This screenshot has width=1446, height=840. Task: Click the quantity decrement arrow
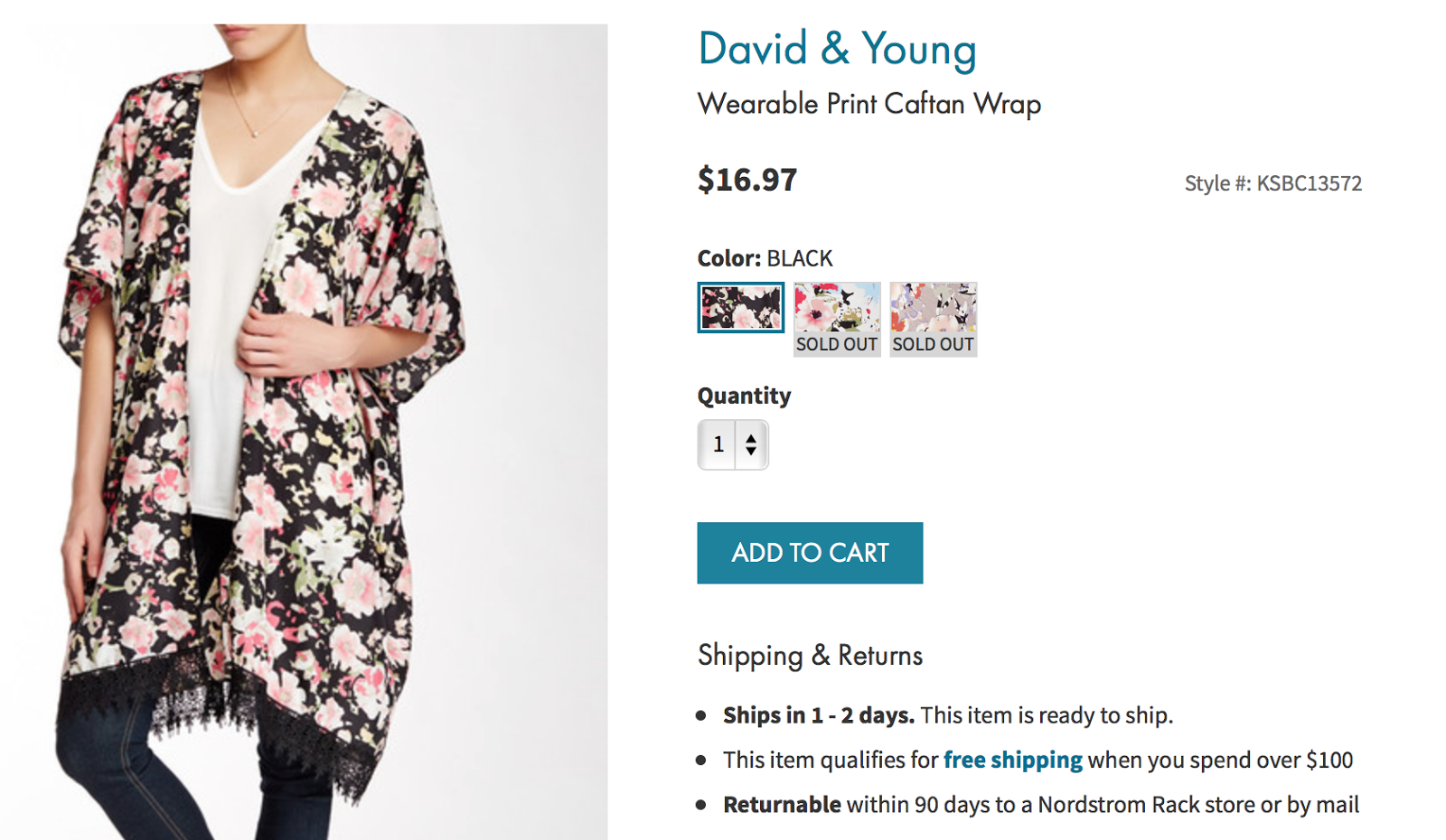pos(753,450)
